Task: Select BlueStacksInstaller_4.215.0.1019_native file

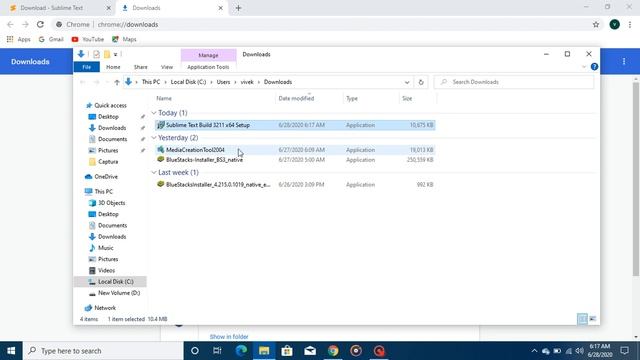Action: [x=295, y=184]
